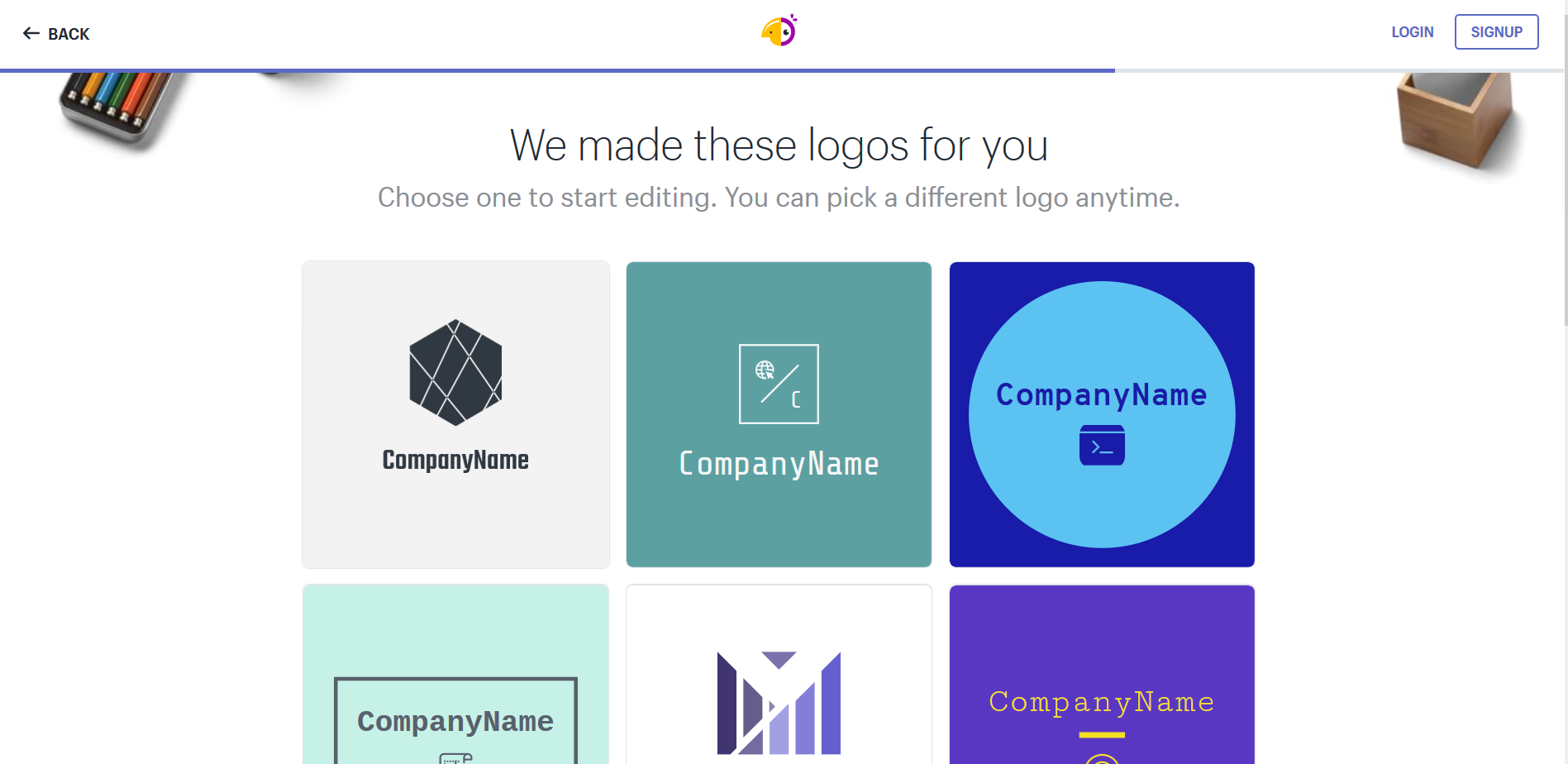The width and height of the screenshot is (1568, 764).
Task: Click boxed CompanyName text on mint card
Action: (x=455, y=721)
